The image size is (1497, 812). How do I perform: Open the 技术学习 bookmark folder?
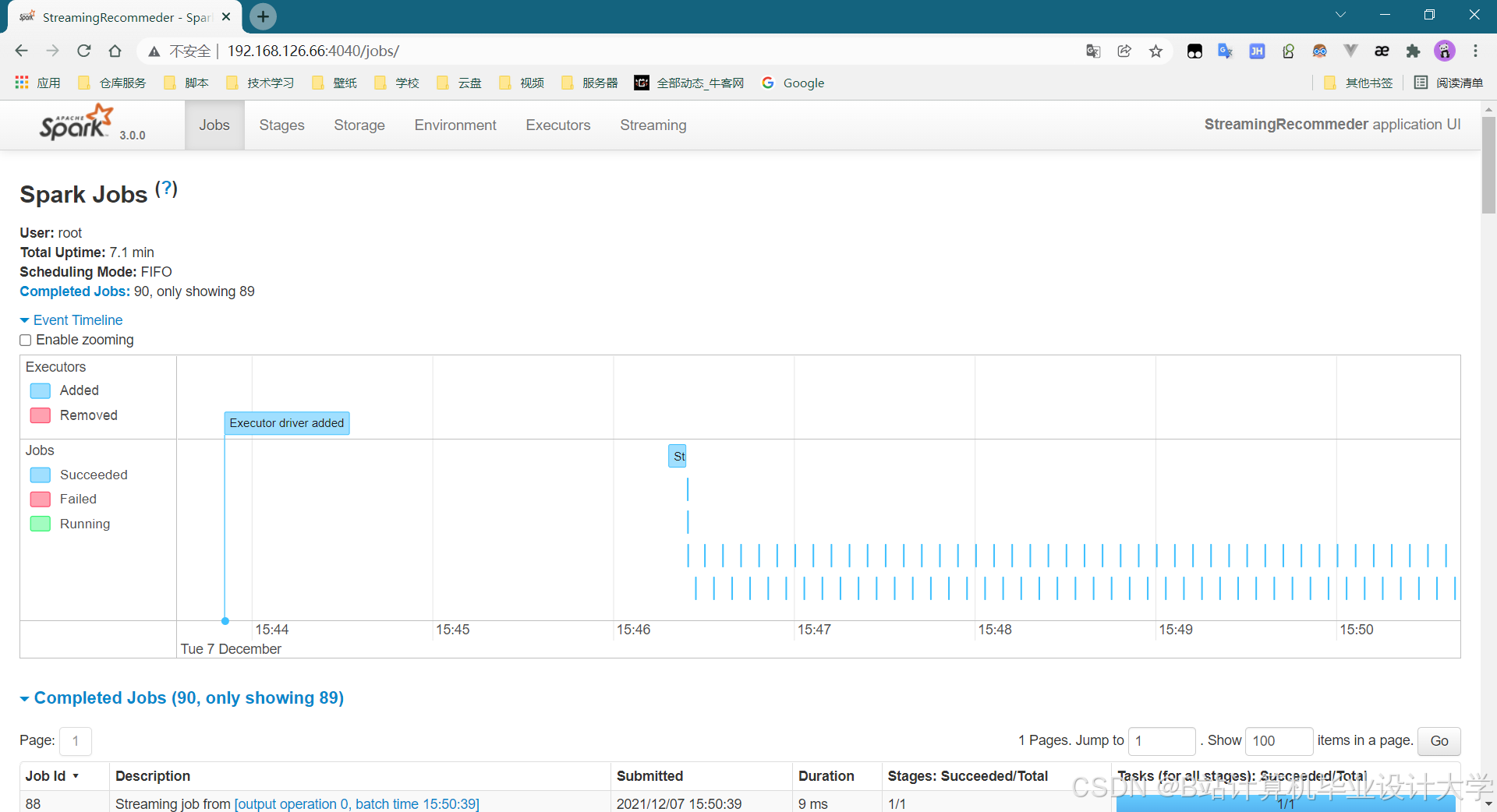260,83
